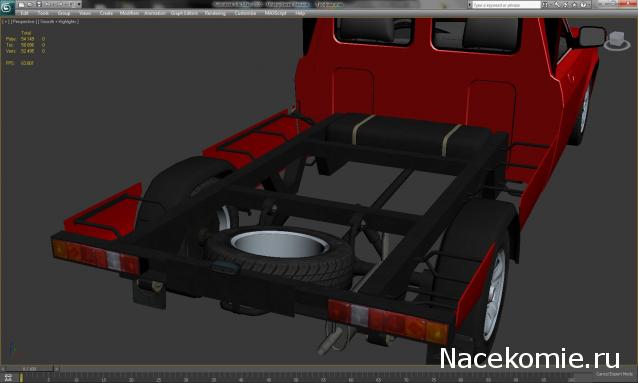Open the Perspective viewport label menu
638x383 pixels.
(x=23, y=22)
